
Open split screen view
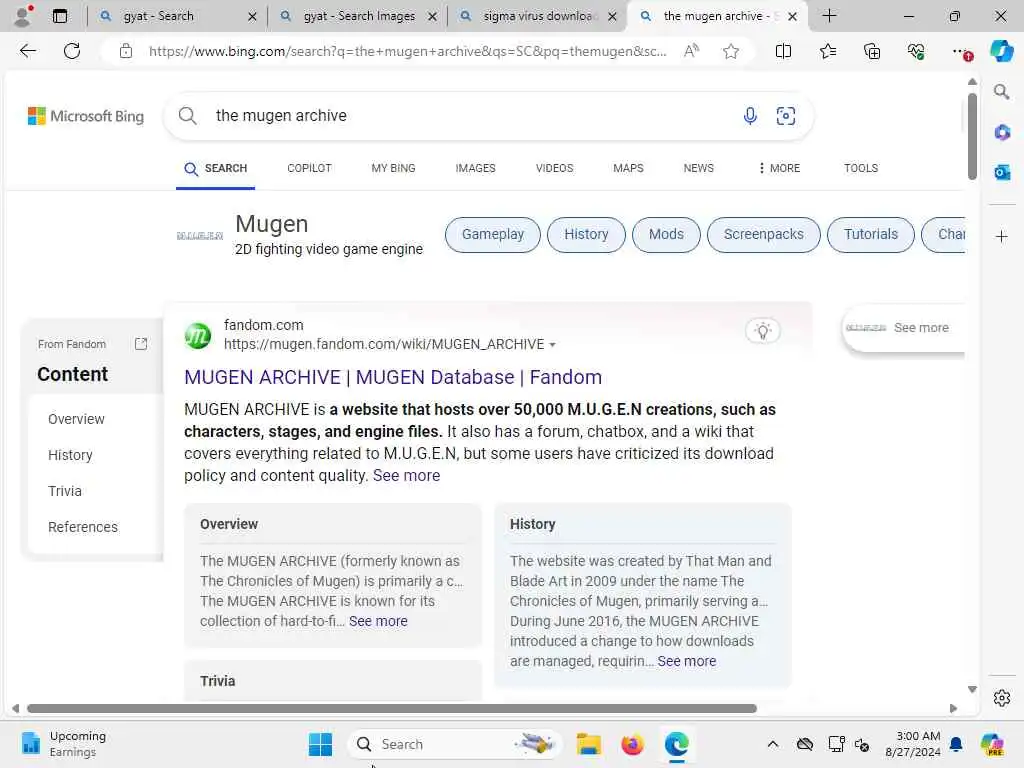783,51
